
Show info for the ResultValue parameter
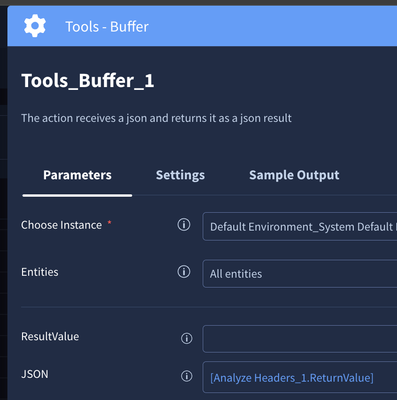pos(187,338)
